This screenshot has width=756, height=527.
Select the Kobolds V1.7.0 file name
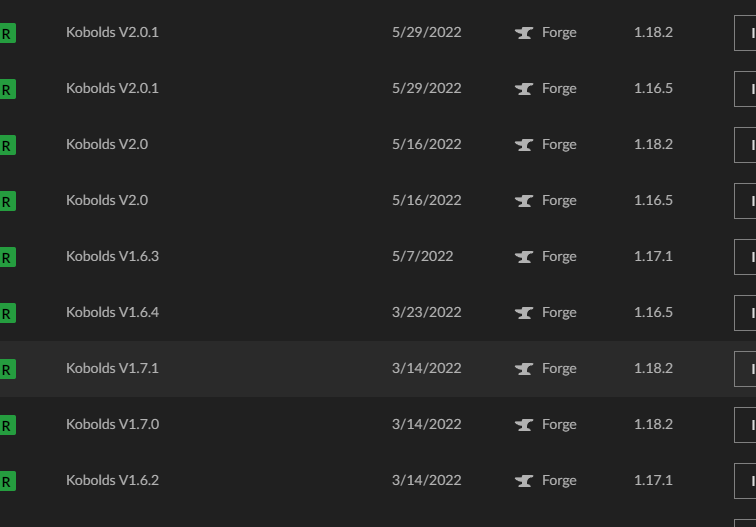112,424
